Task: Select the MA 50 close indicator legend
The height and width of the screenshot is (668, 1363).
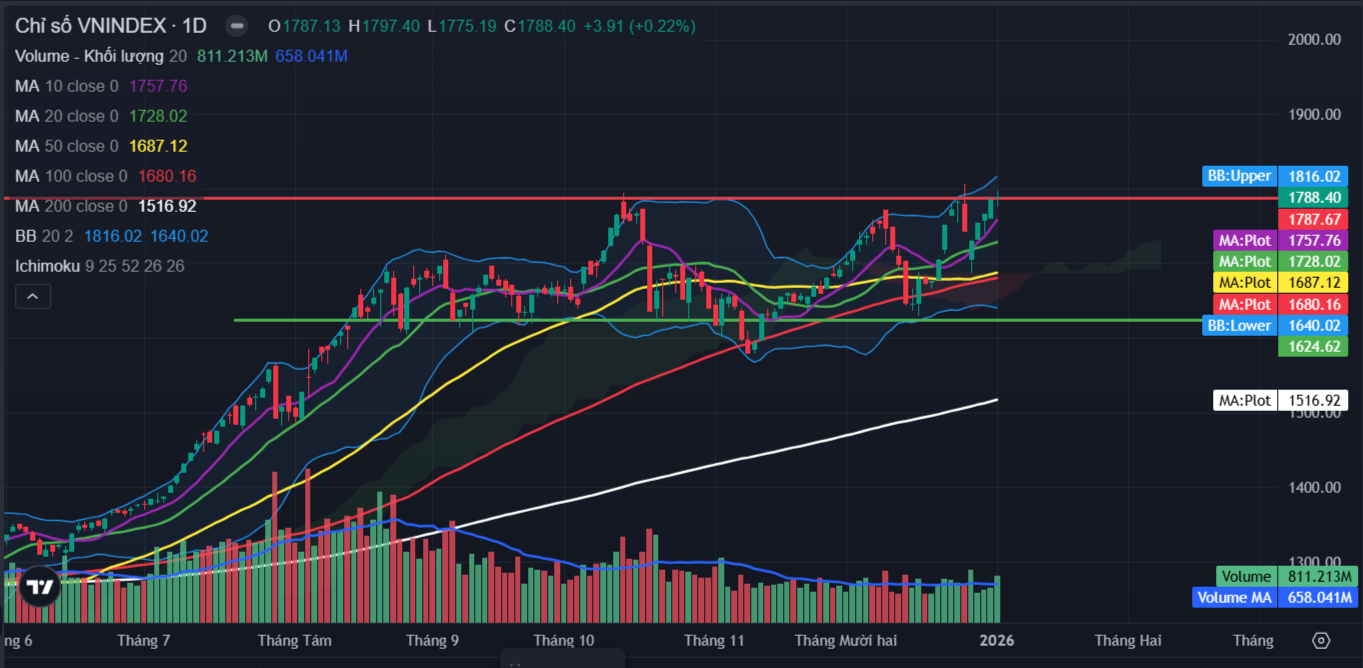Action: pyautogui.click(x=66, y=146)
